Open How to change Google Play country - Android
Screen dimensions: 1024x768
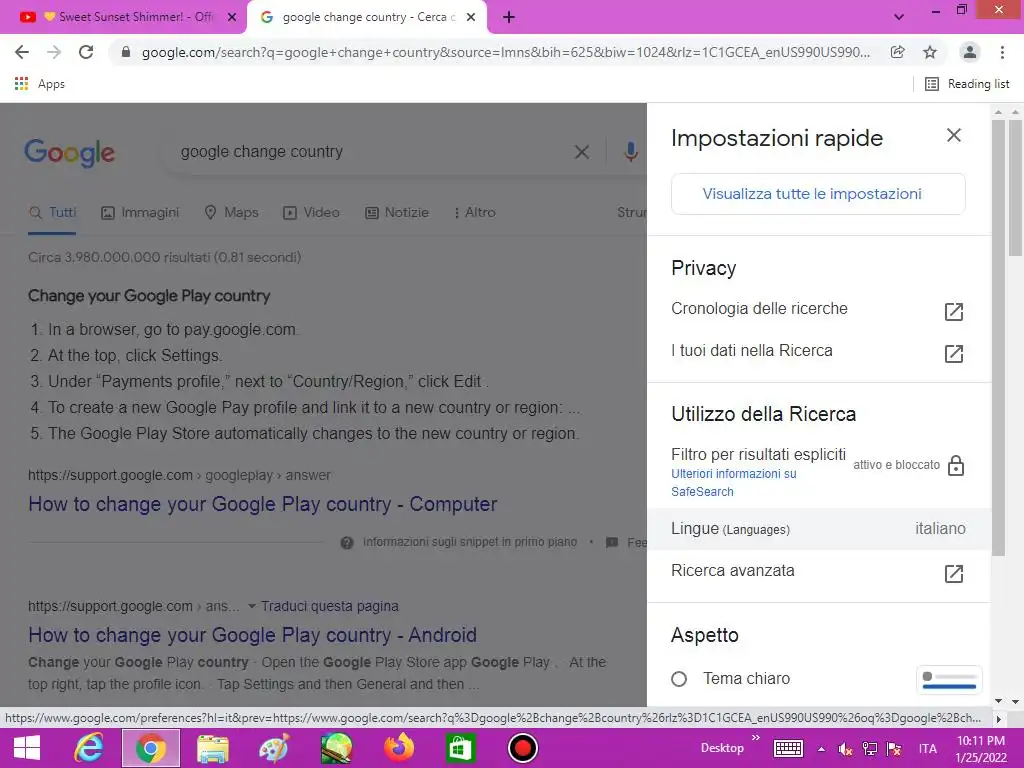(x=252, y=635)
